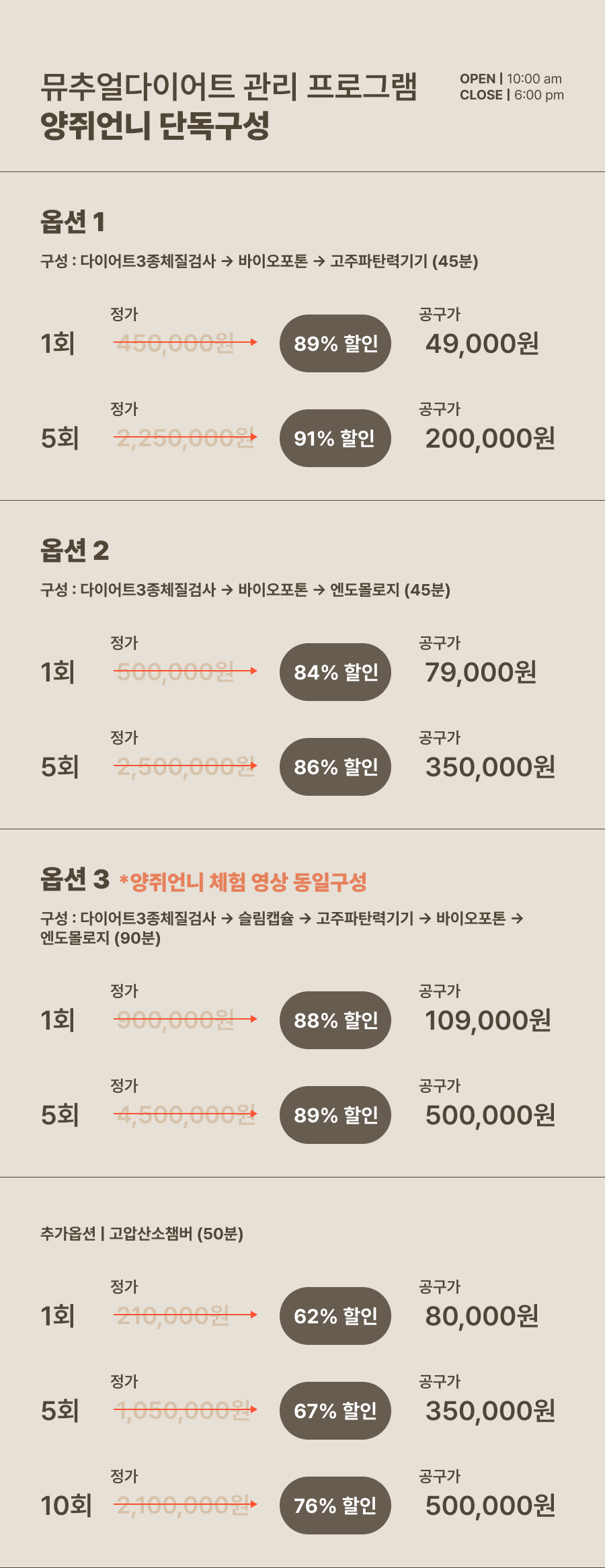Click the 옵션 3 heading
Image resolution: width=605 pixels, height=1568 pixels.
click(75, 879)
